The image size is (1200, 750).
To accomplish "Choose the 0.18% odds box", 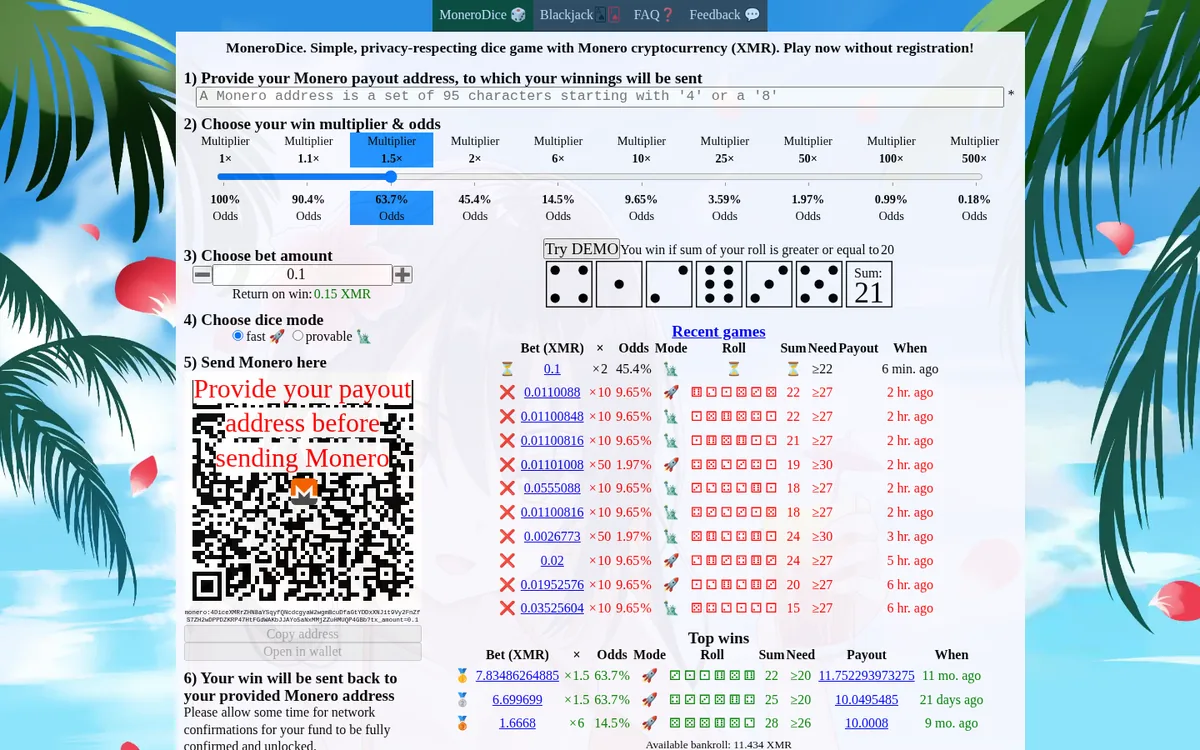I will pos(974,208).
